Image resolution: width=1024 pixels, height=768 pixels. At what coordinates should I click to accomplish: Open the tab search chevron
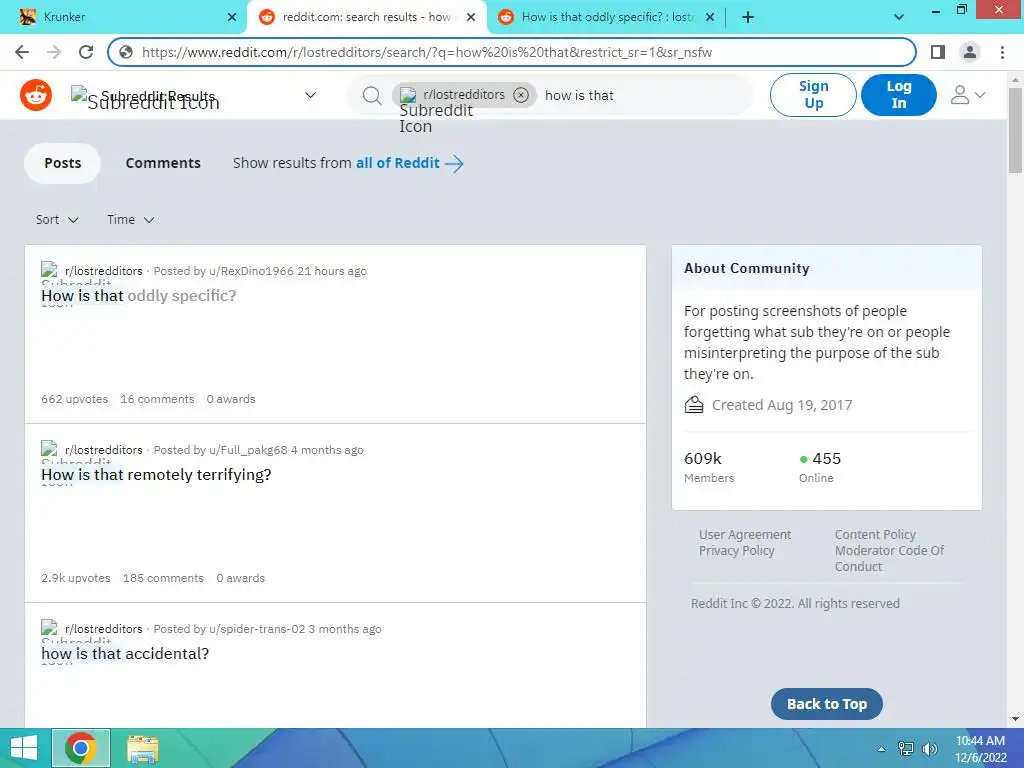click(899, 17)
